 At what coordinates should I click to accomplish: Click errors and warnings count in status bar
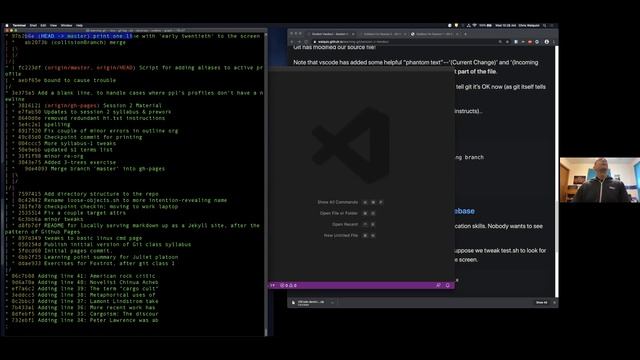(x=288, y=285)
